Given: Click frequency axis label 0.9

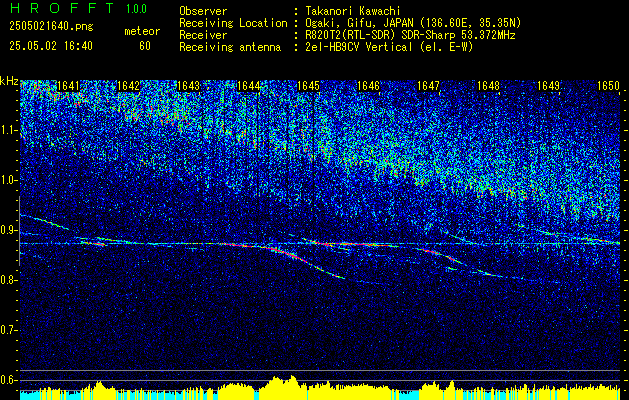Looking at the screenshot, I should 8,230.
